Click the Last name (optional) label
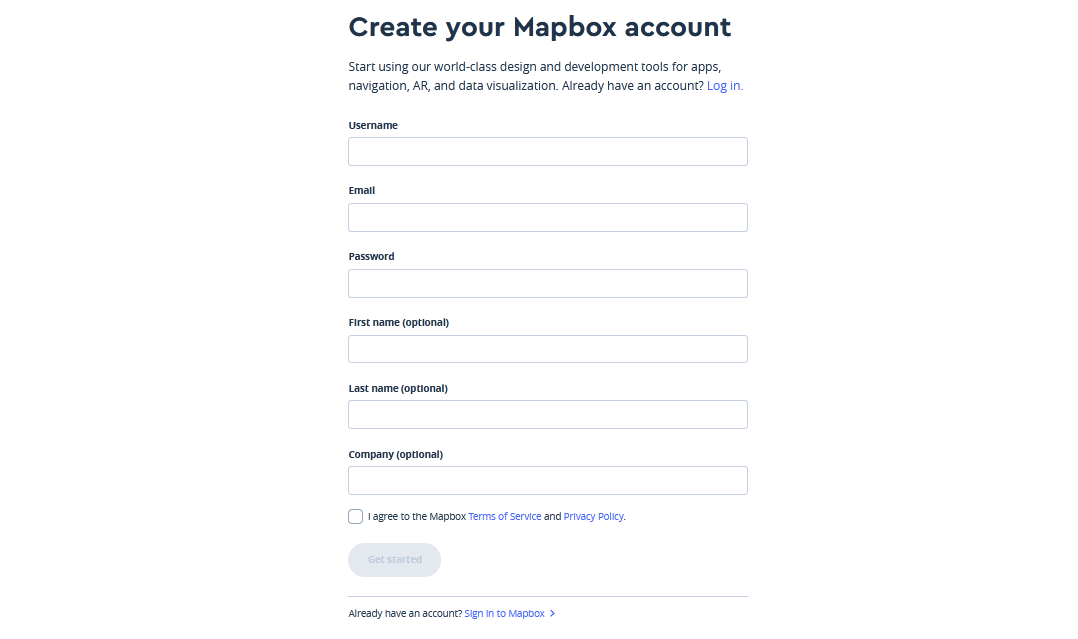Image resolution: width=1078 pixels, height=639 pixels. 398,389
